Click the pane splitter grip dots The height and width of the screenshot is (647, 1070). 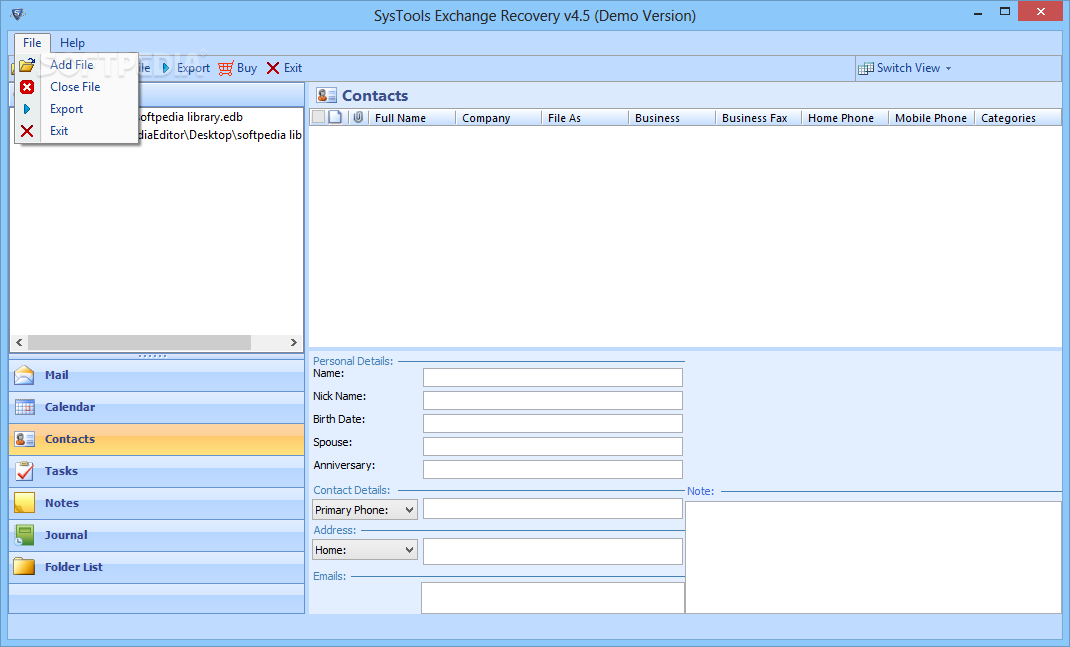click(x=152, y=356)
